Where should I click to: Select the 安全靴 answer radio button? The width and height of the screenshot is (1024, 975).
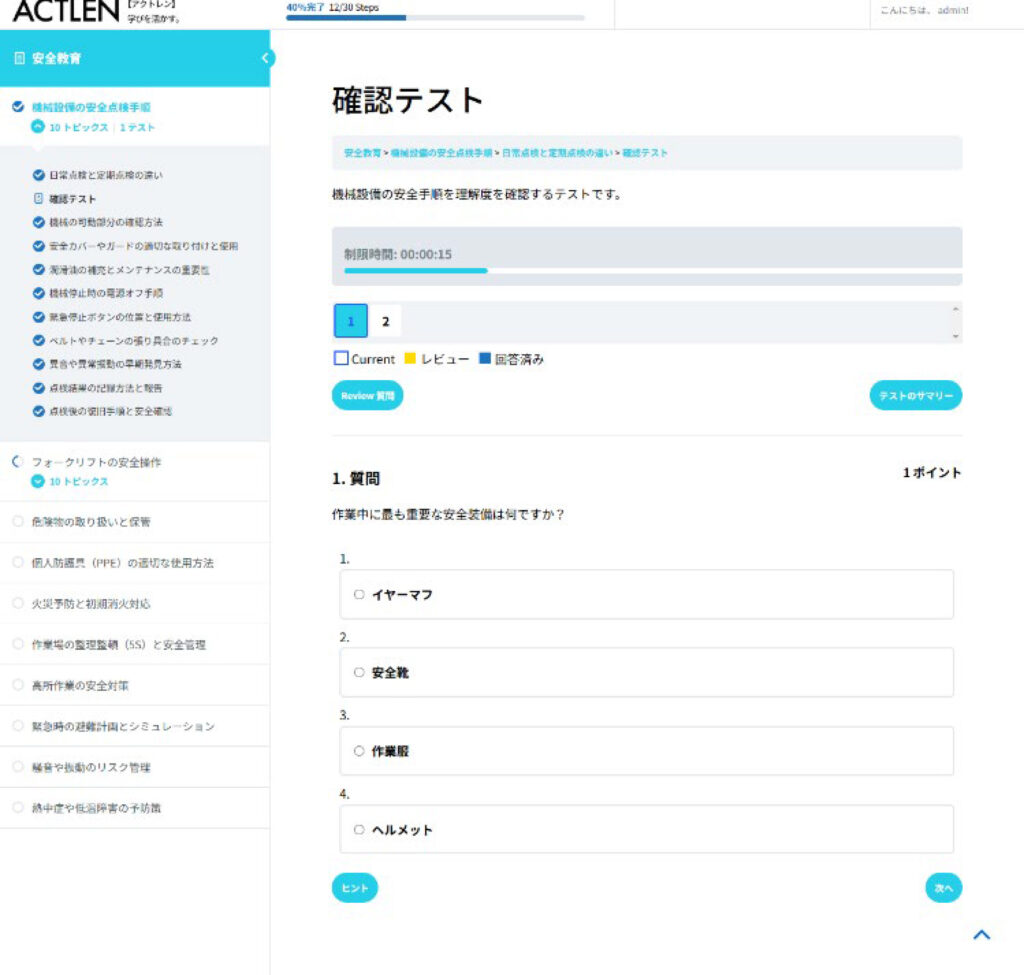pyautogui.click(x=359, y=672)
